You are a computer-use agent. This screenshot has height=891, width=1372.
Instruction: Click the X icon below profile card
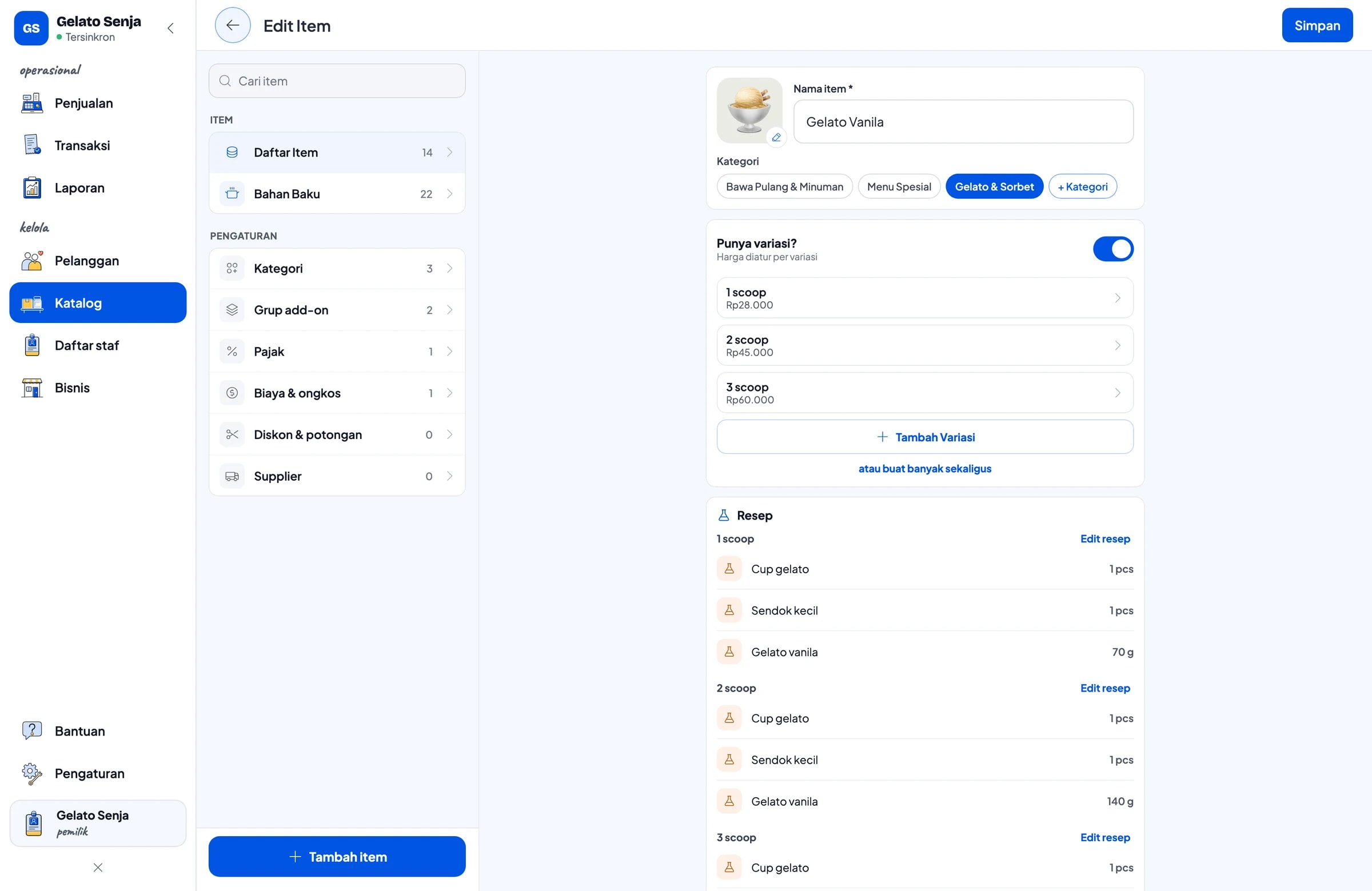pos(98,868)
